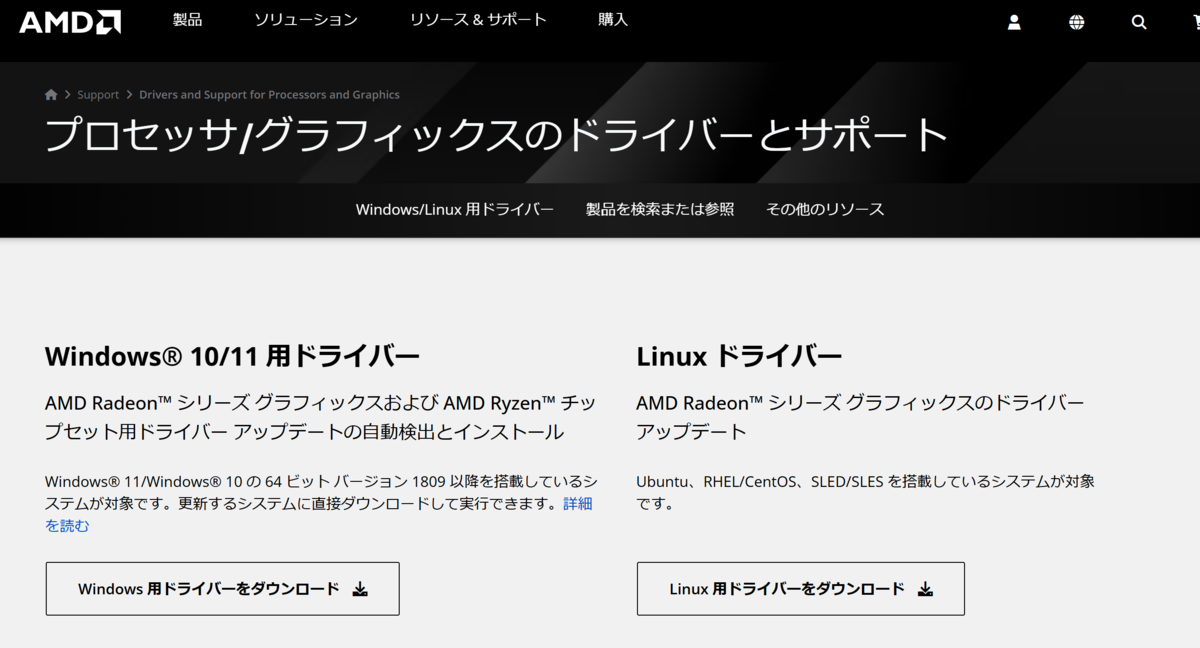Click Linux 用ドライバーをダウンロード button
The image size is (1200, 648).
click(x=801, y=589)
